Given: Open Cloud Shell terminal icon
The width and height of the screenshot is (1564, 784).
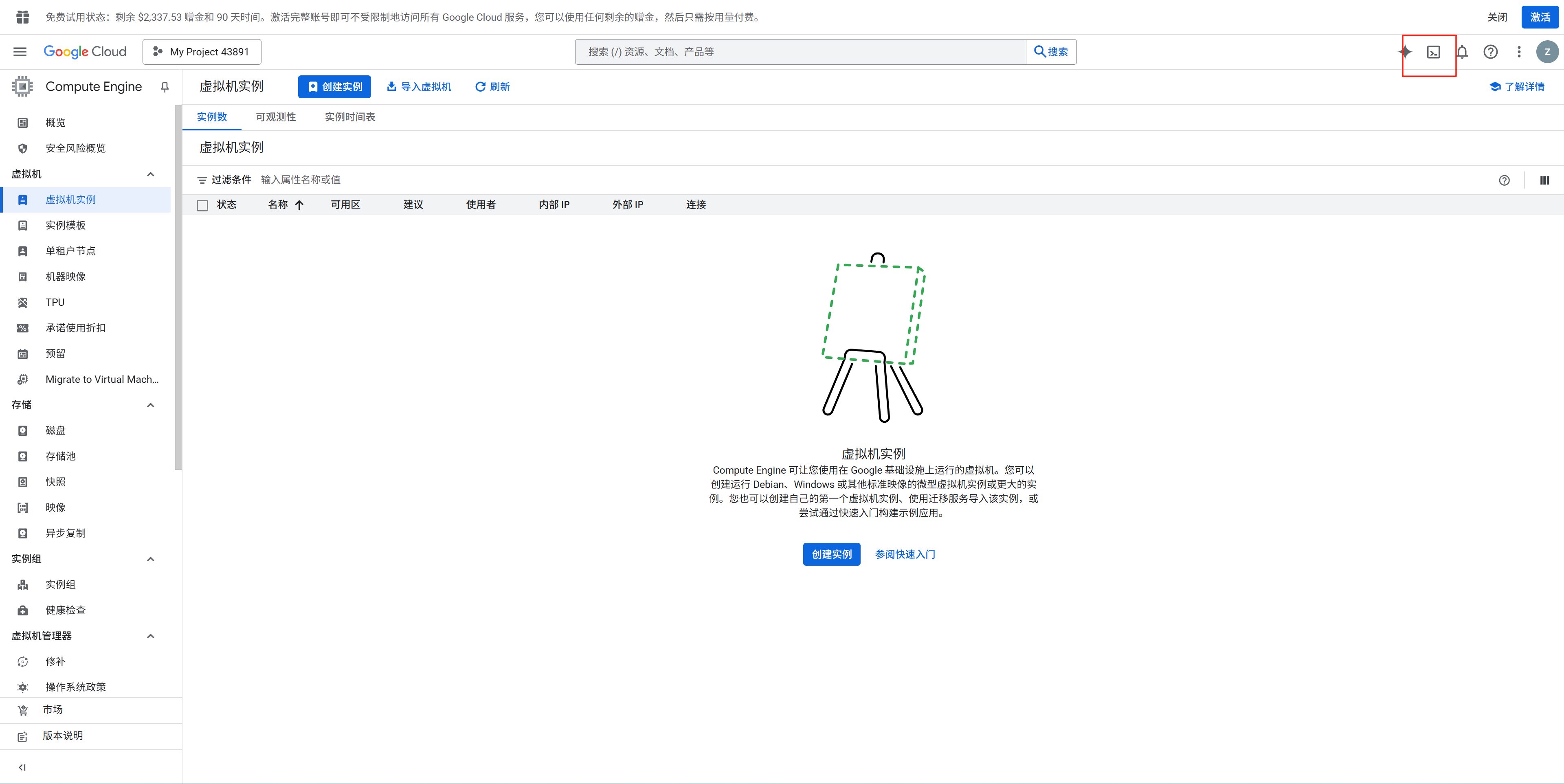Looking at the screenshot, I should click(x=1433, y=52).
